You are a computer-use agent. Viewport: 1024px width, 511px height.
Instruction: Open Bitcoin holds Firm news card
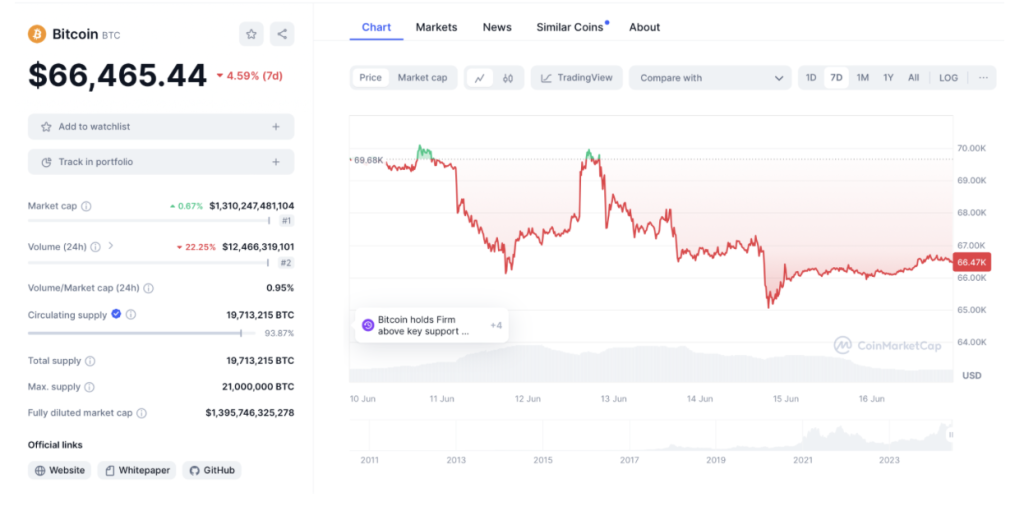(432, 325)
